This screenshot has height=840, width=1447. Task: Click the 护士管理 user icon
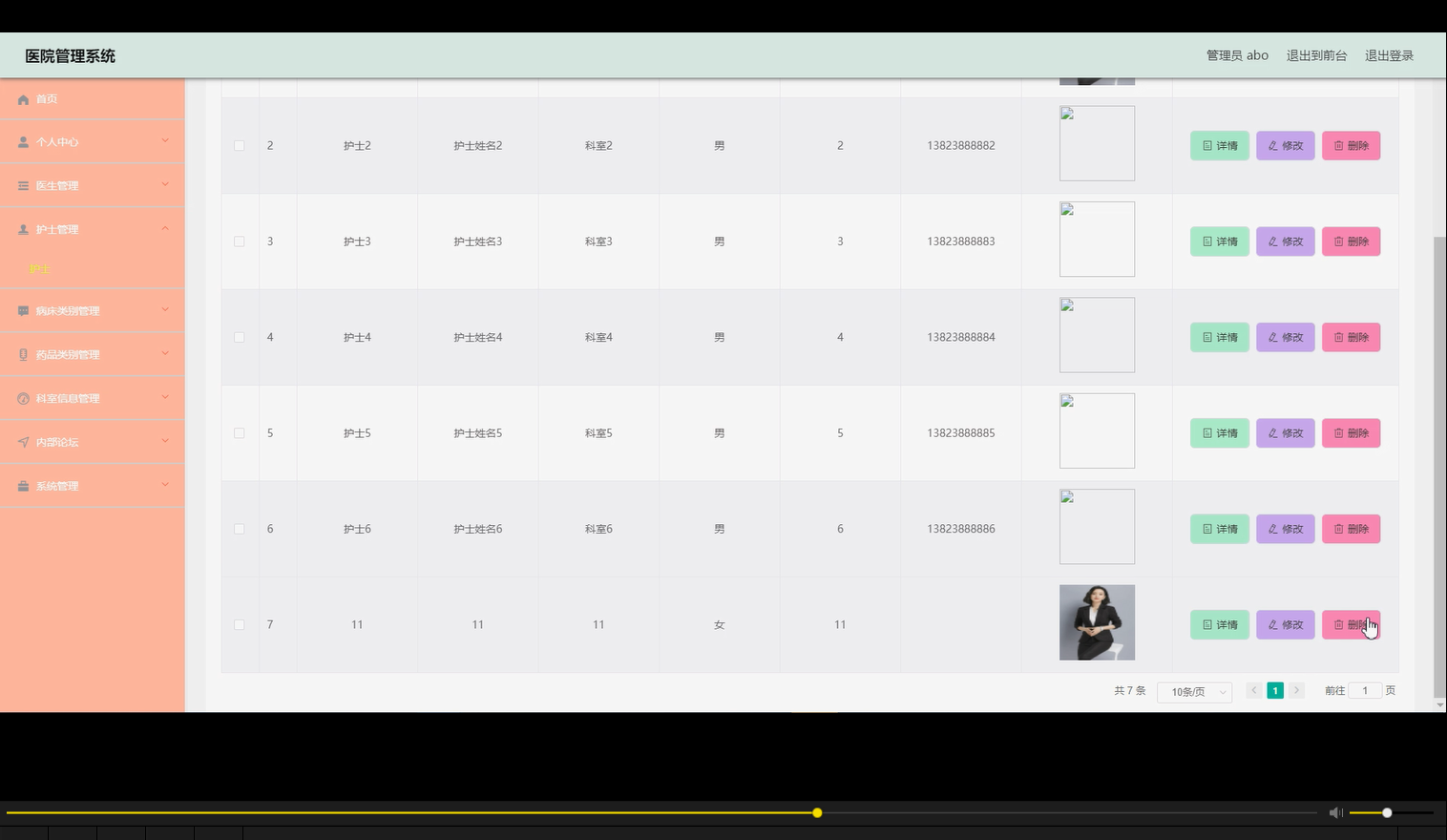(23, 230)
